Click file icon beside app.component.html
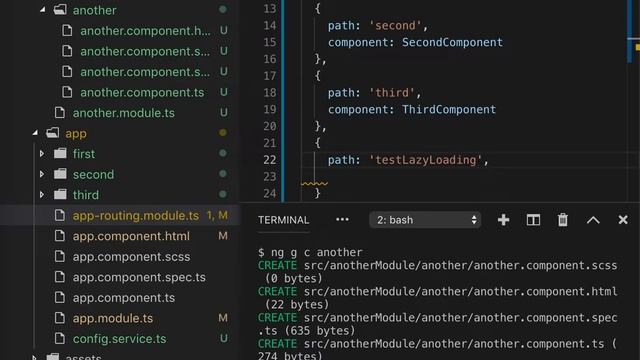Screen dimensions: 640x360 [x=60, y=236]
